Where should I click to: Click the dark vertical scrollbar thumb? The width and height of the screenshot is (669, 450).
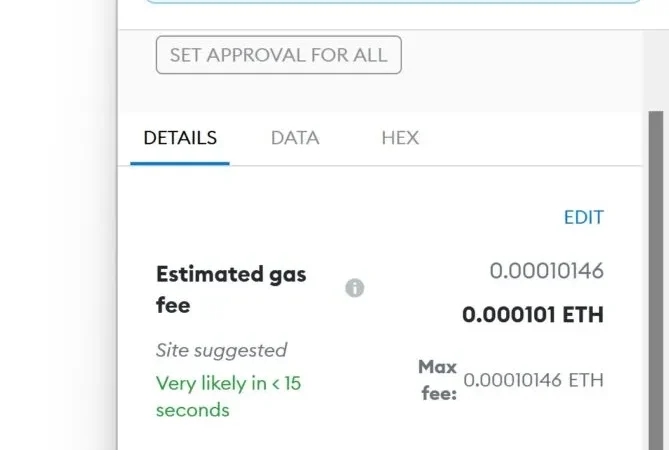point(656,281)
